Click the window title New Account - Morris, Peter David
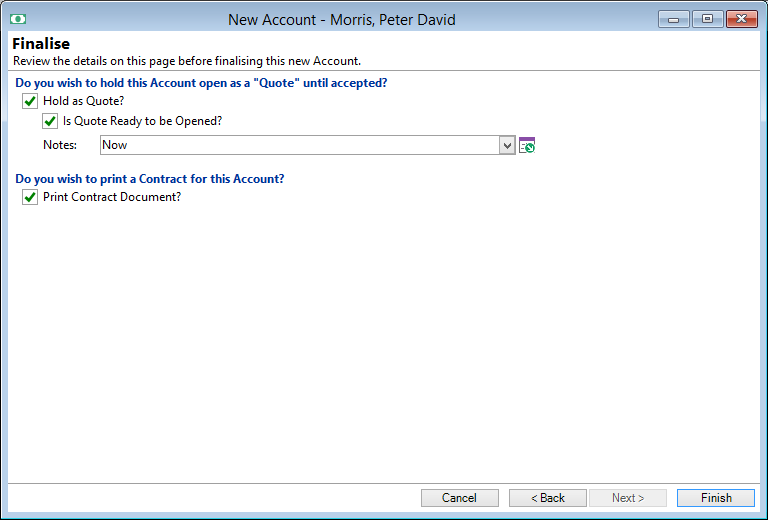The image size is (768, 520). coord(342,20)
